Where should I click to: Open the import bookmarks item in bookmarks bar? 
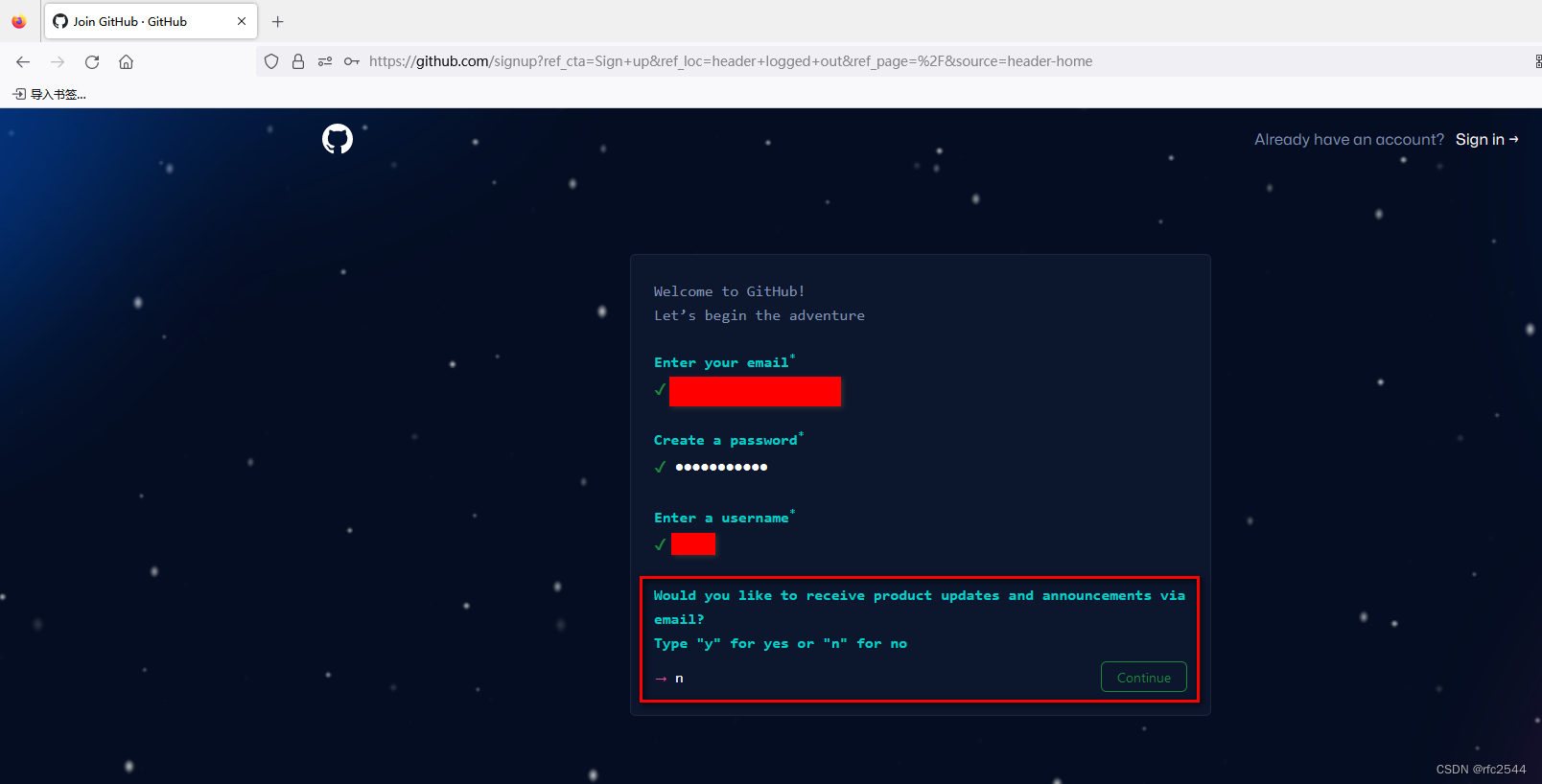pos(50,94)
